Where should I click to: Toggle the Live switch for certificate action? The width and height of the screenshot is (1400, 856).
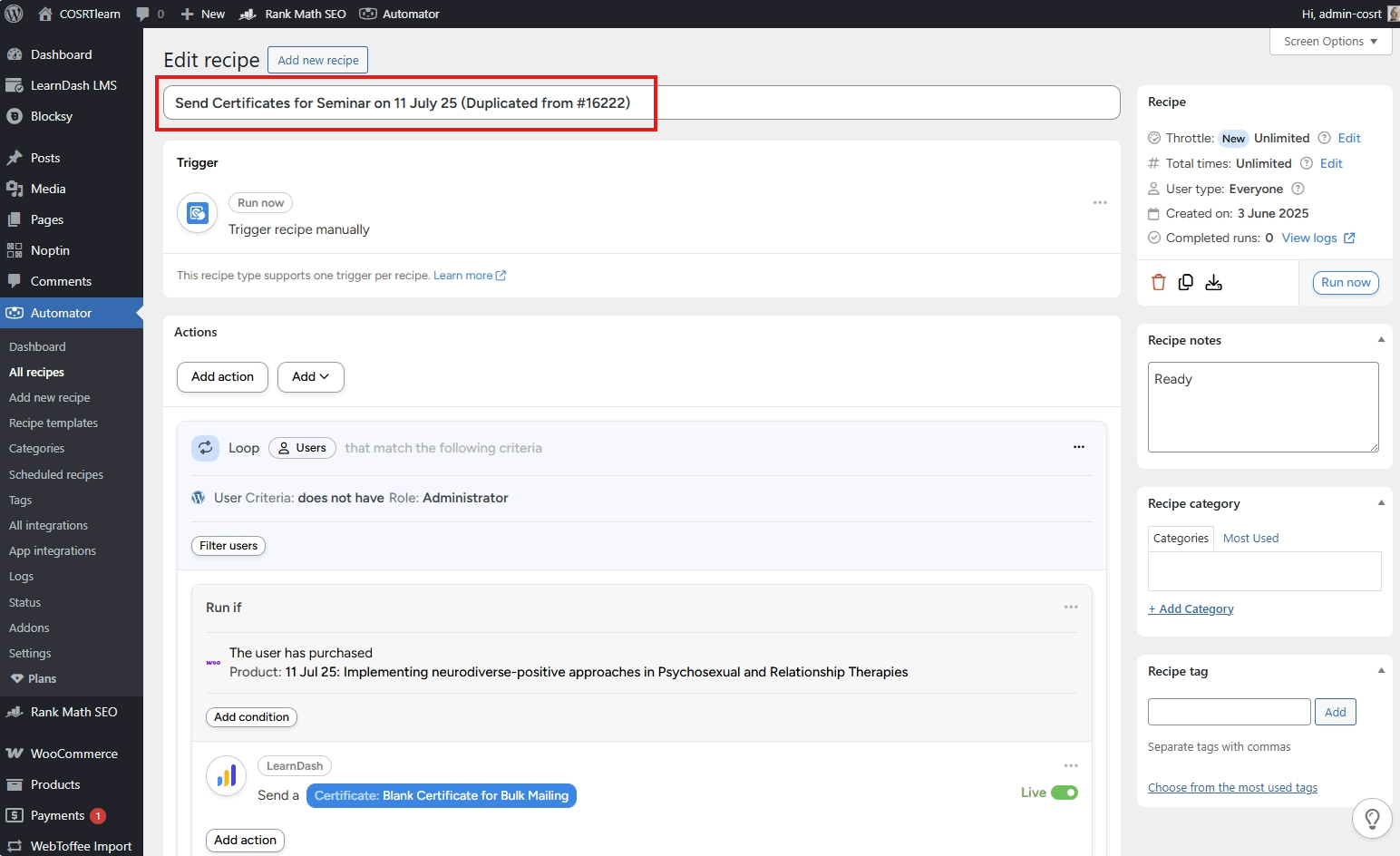1065,793
